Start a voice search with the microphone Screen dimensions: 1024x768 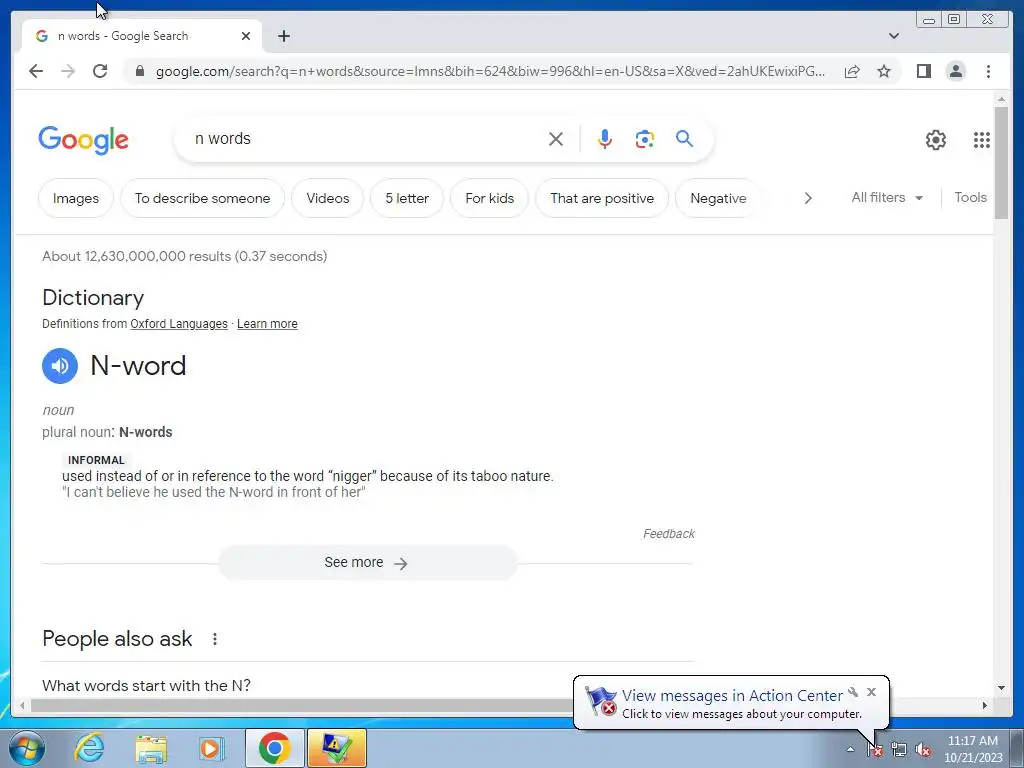(x=605, y=139)
